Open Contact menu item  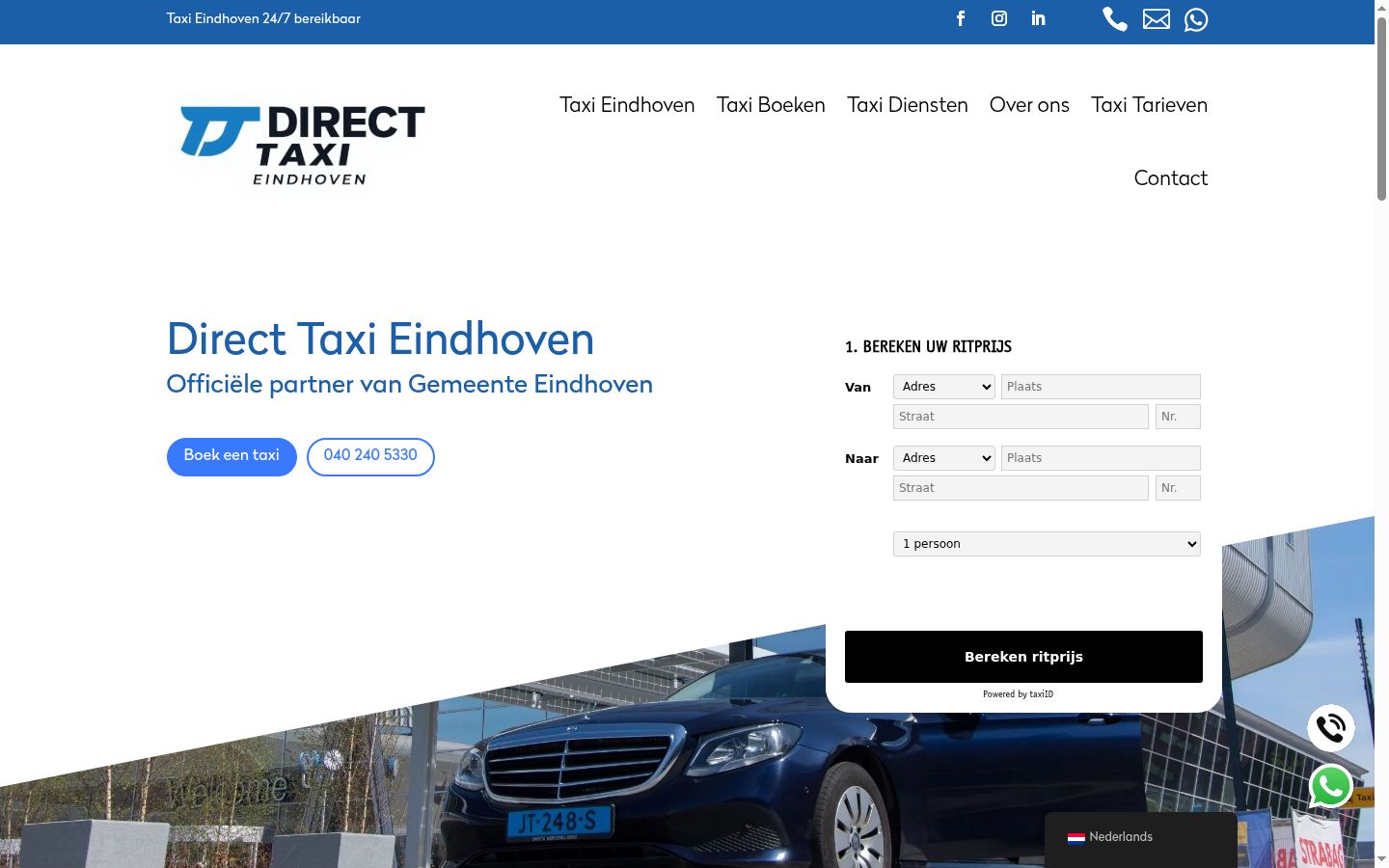[1171, 178]
